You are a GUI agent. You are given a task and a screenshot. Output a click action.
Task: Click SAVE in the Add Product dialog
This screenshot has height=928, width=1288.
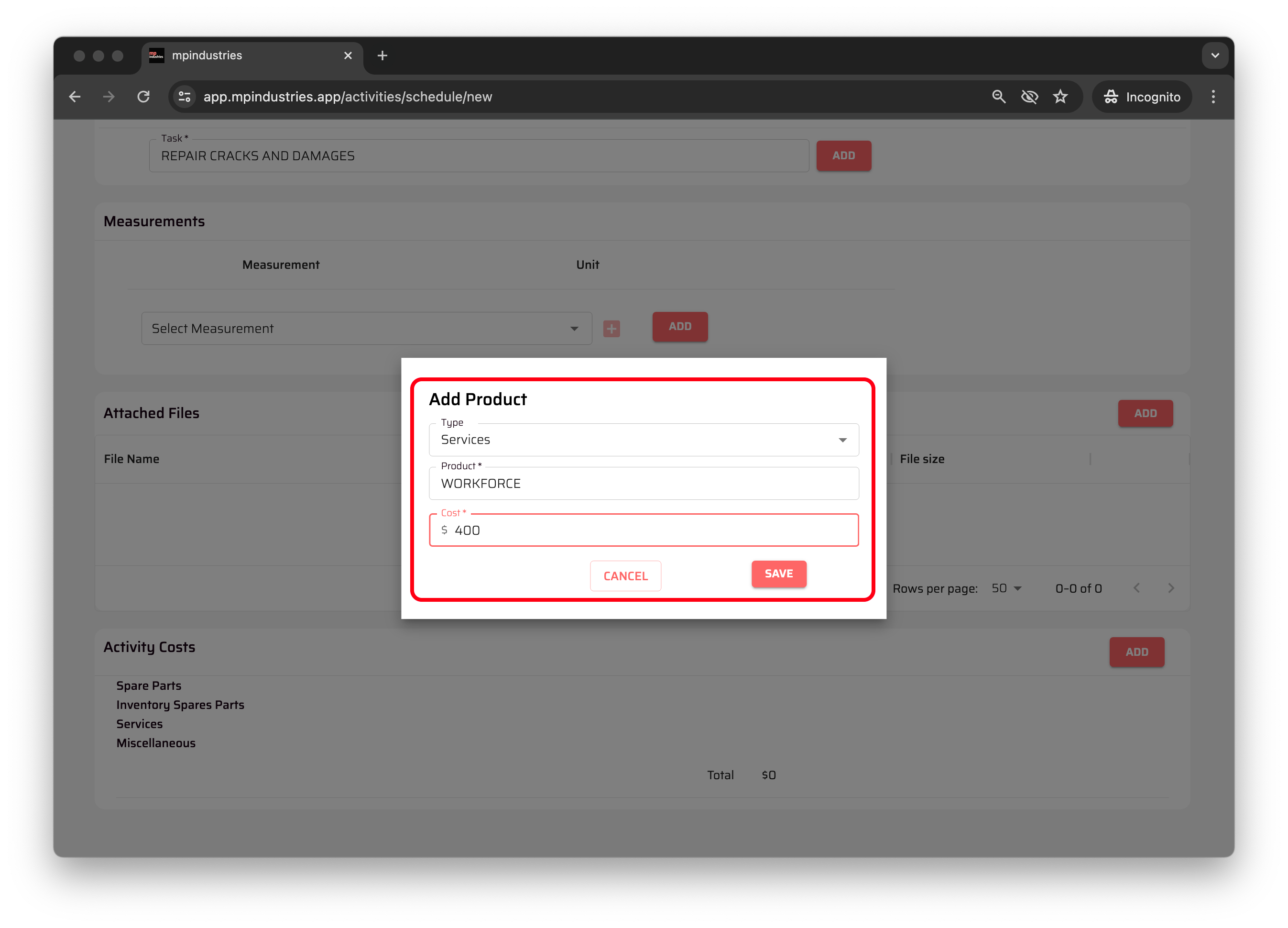tap(779, 574)
